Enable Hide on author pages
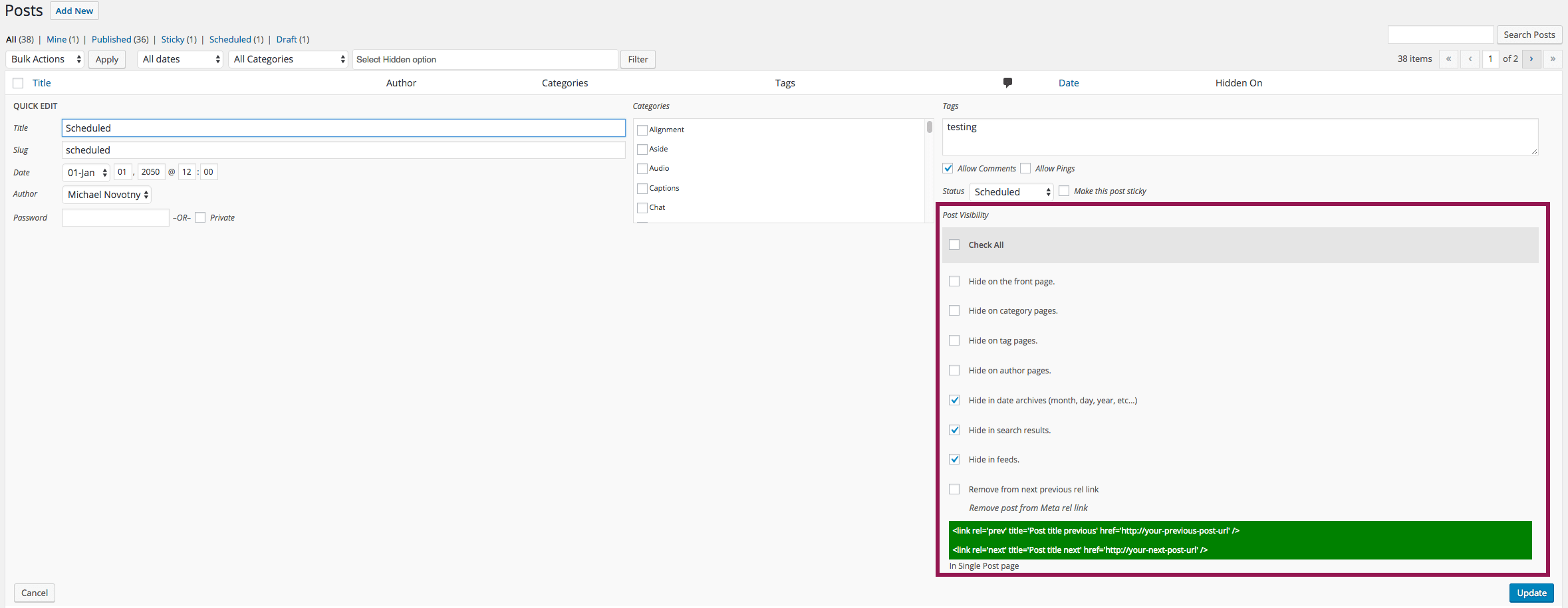Viewport: 1568px width, 608px height. click(954, 370)
